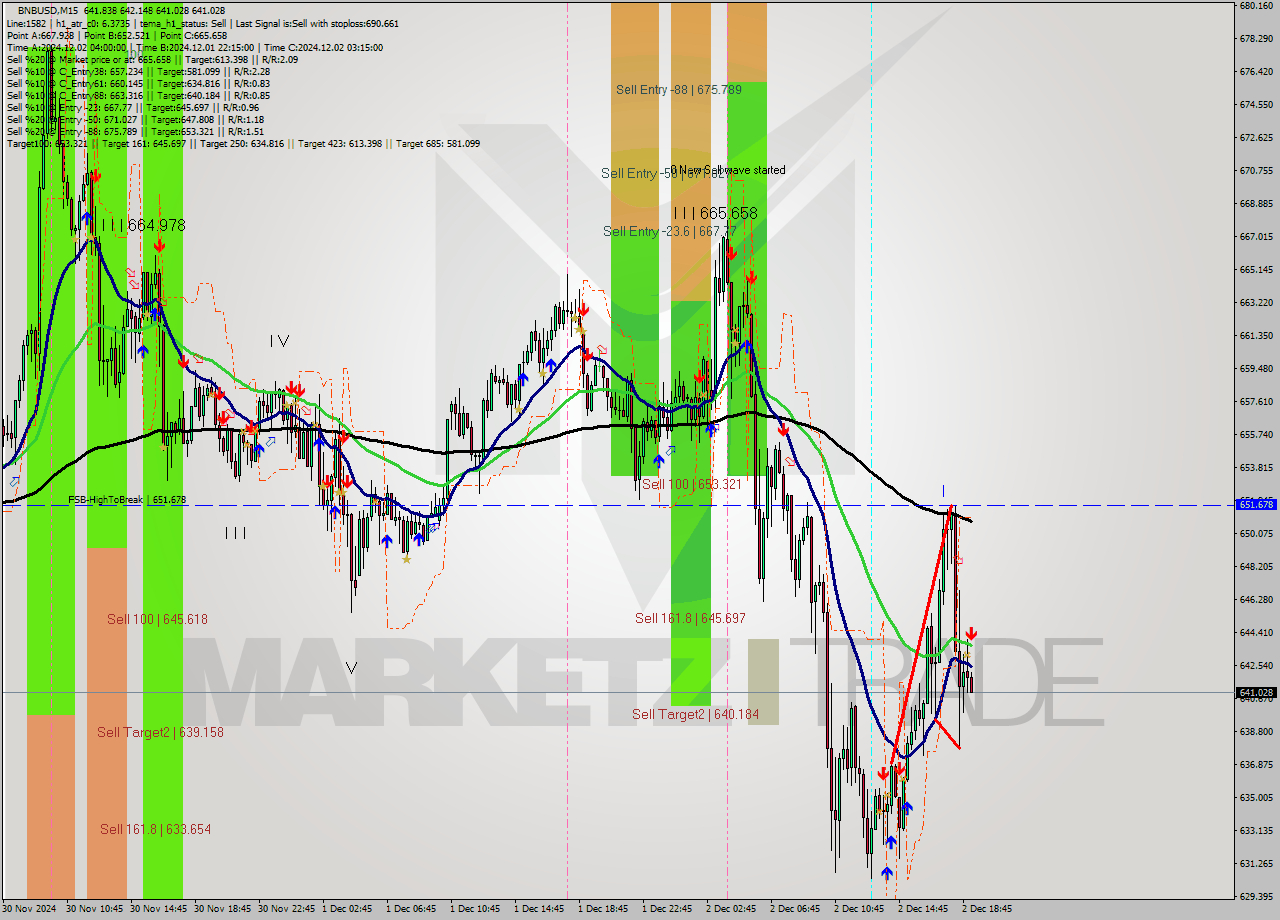
Task: Click the highlighted 651.678 price tag on axis
Action: coord(1257,505)
